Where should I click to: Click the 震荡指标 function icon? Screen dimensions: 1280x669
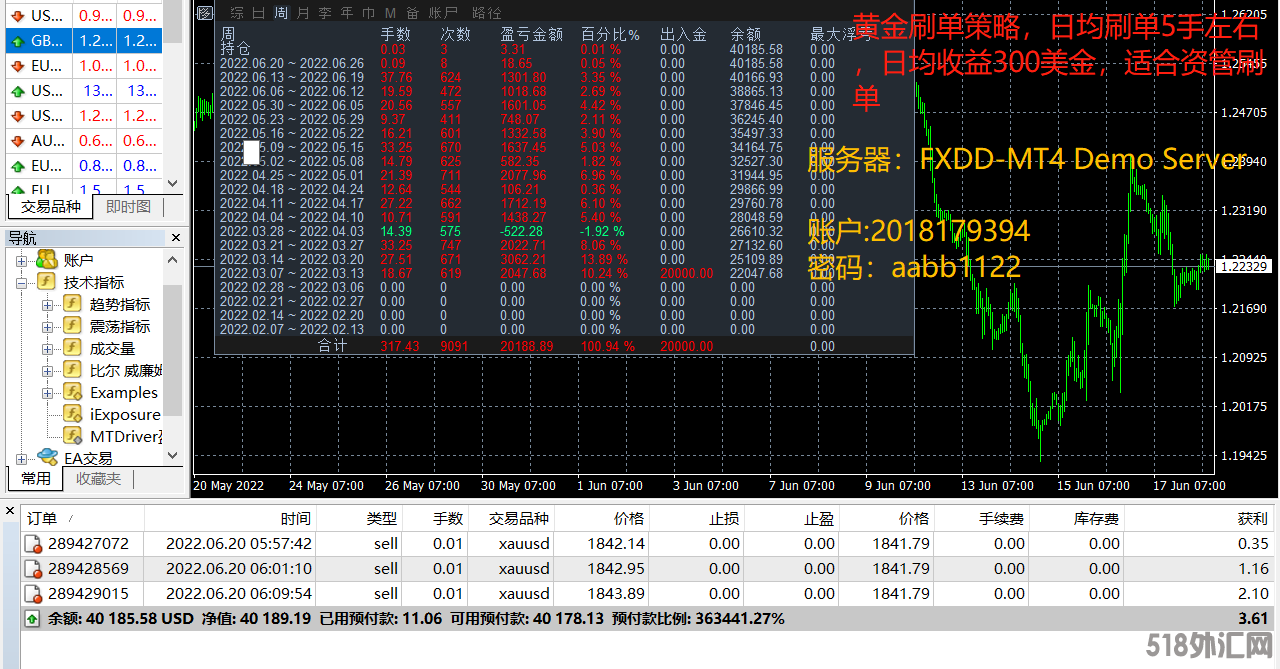point(72,326)
